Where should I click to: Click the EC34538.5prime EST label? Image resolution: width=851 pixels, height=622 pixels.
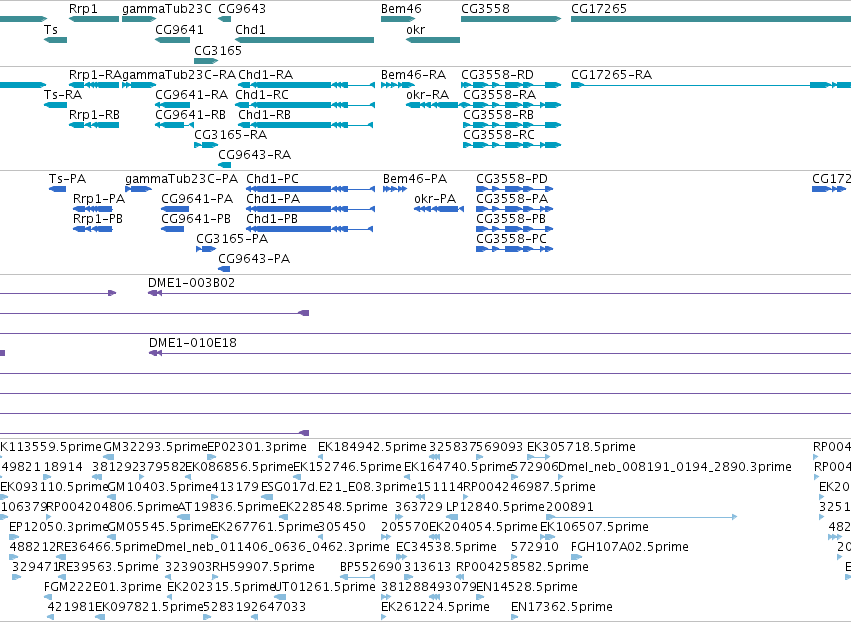446,547
